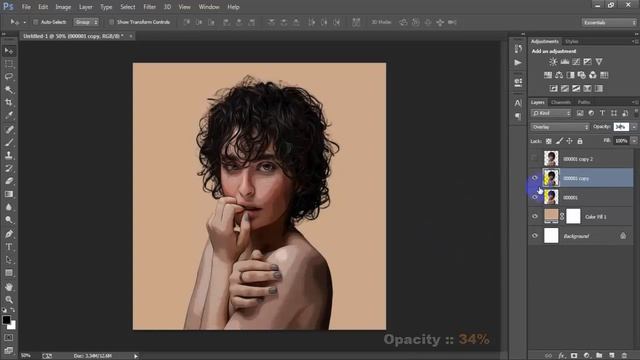Click the Fill value field
Screen dimensions: 640x360
pyautogui.click(x=621, y=141)
